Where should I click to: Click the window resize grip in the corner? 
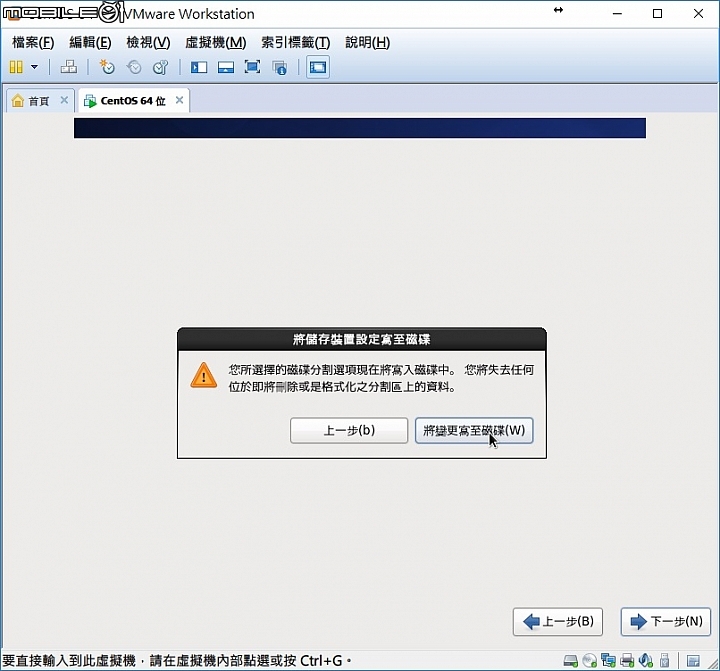714,664
